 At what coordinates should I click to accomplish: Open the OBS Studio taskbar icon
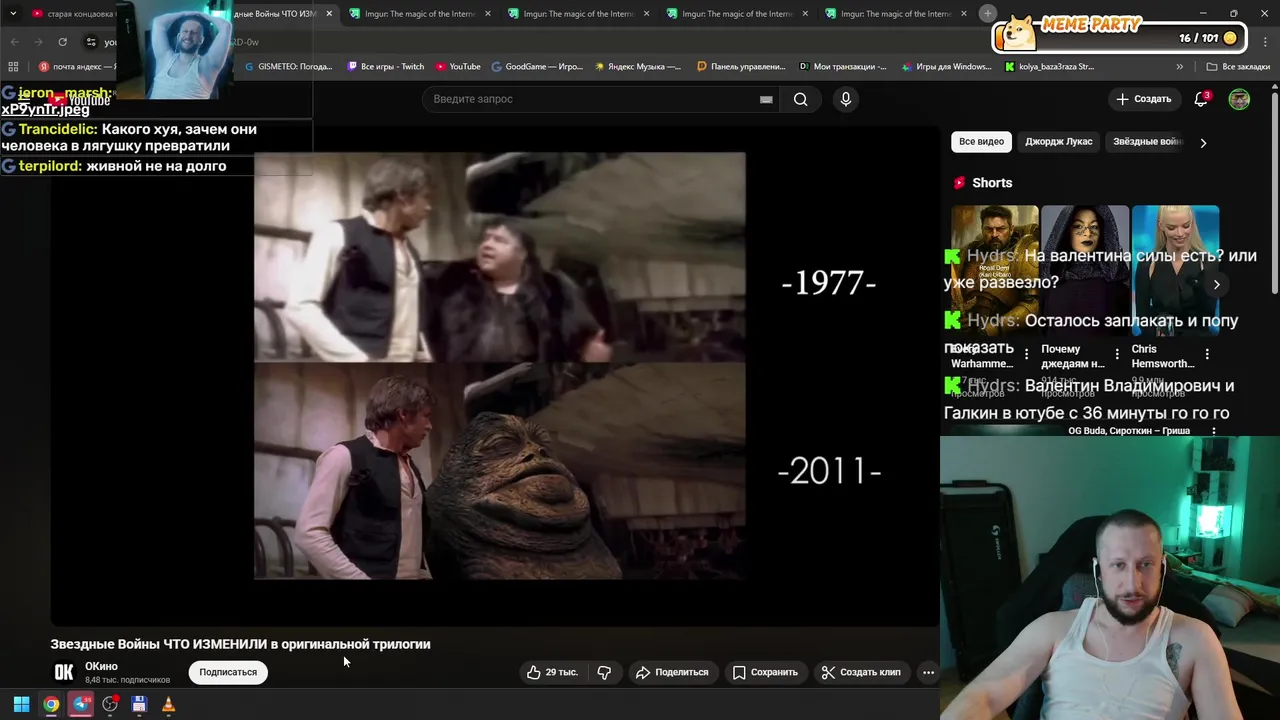(110, 704)
